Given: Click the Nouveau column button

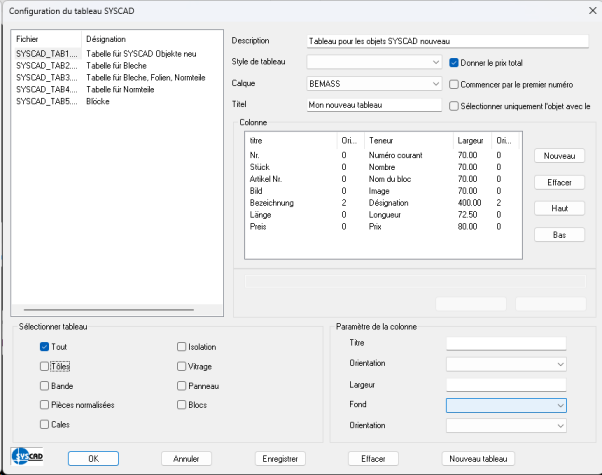Looking at the screenshot, I should click(559, 156).
